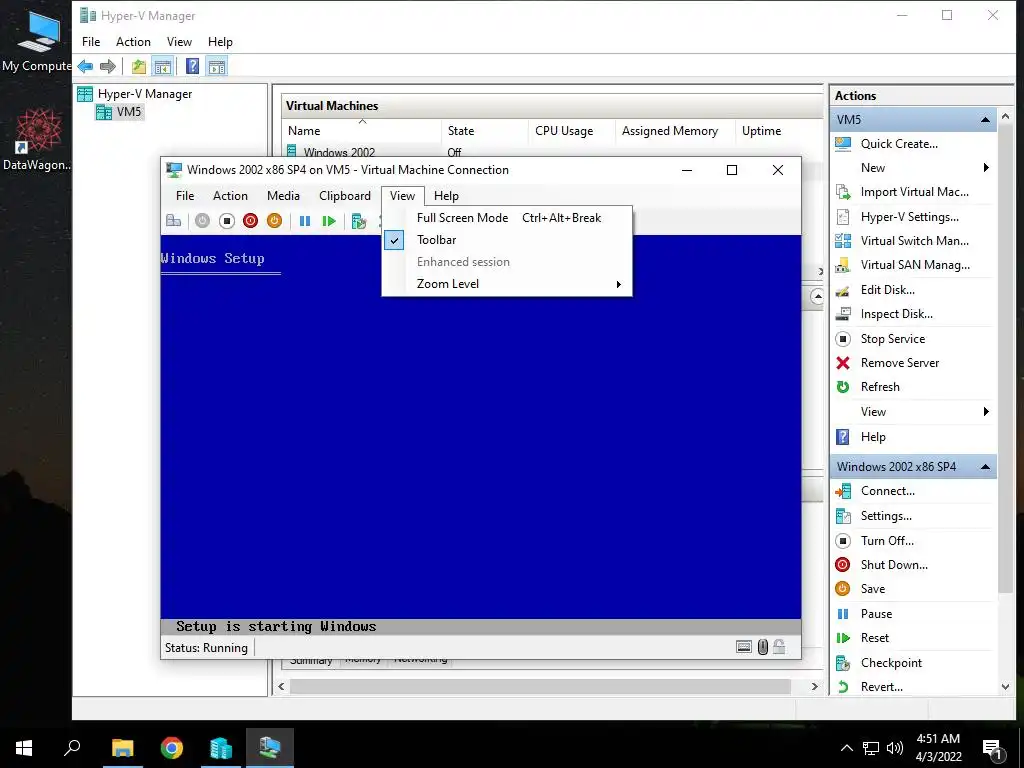Open Windows Start menu

(x=24, y=748)
